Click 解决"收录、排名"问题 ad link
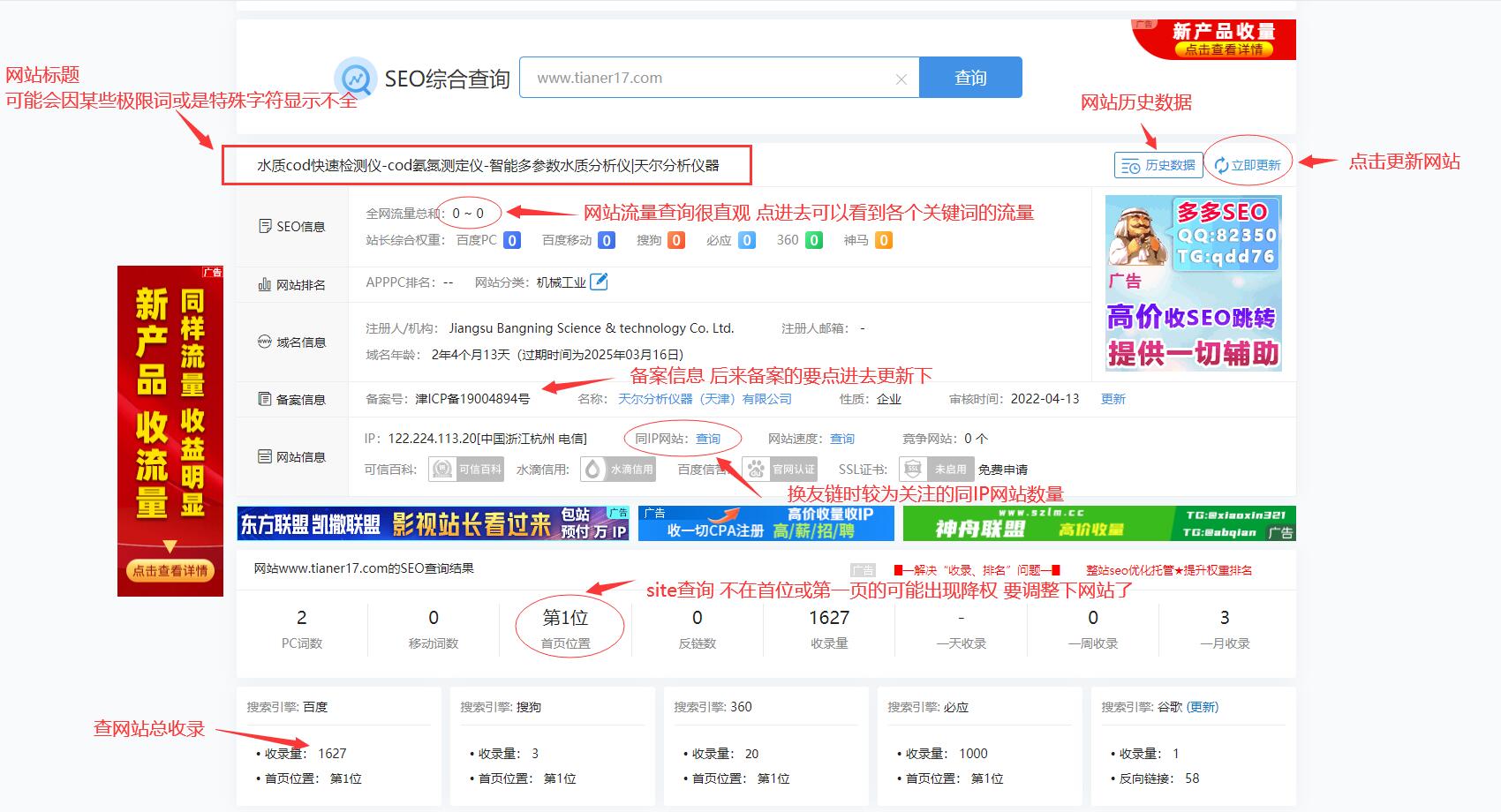This screenshot has height=812, width=1501. pyautogui.click(x=977, y=570)
